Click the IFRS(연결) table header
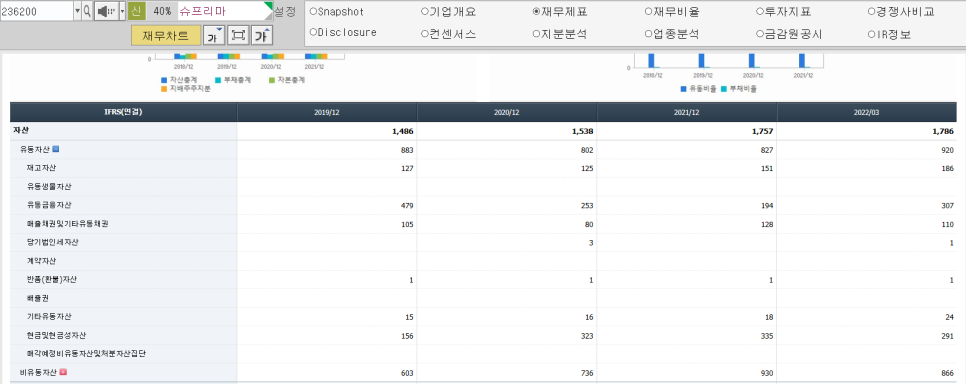The height and width of the screenshot is (384, 966). [x=123, y=112]
